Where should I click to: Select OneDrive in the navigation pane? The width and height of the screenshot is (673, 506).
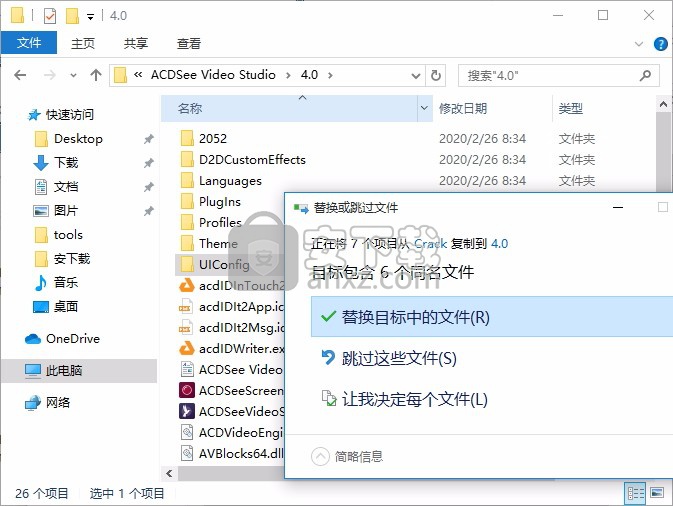point(73,339)
